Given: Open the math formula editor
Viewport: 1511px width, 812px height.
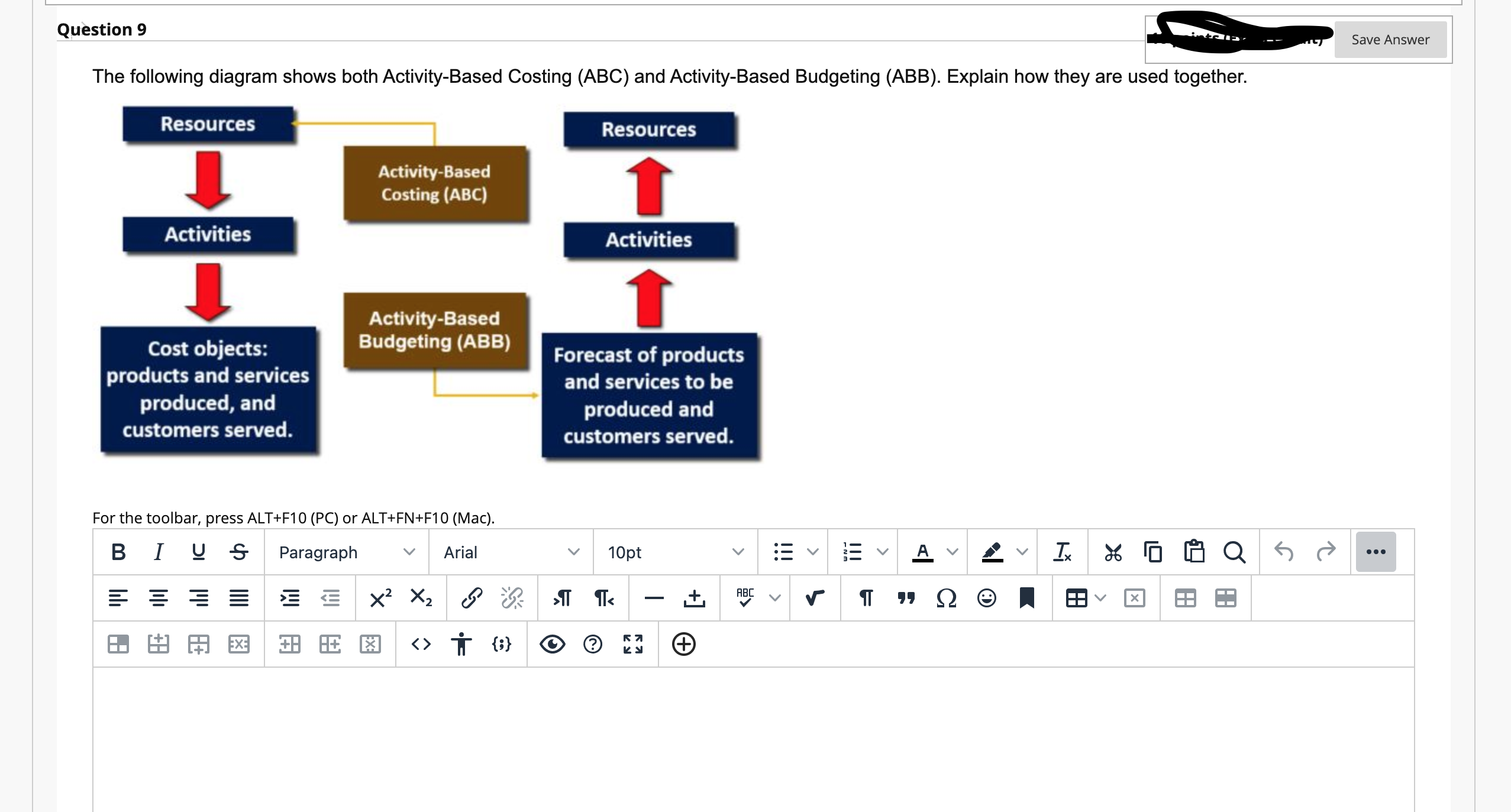Looking at the screenshot, I should tap(815, 598).
